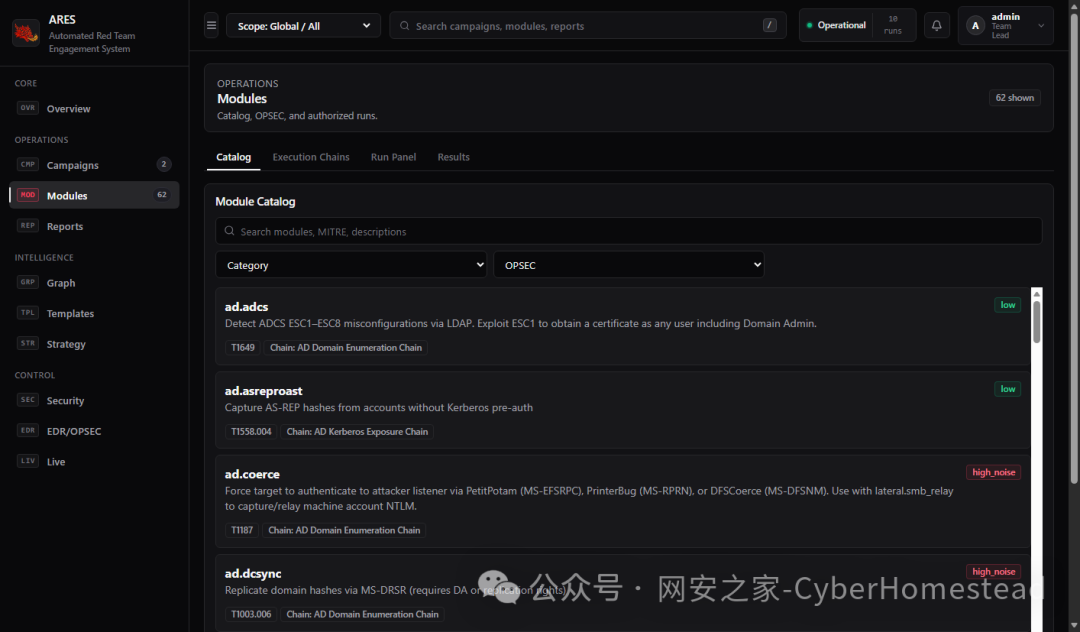Open the Category filter dropdown
The image size is (1080, 632).
351,265
